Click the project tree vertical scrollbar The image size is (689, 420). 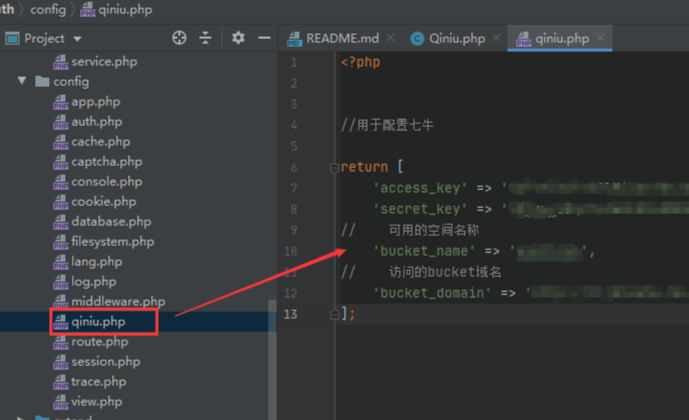pyautogui.click(x=272, y=359)
